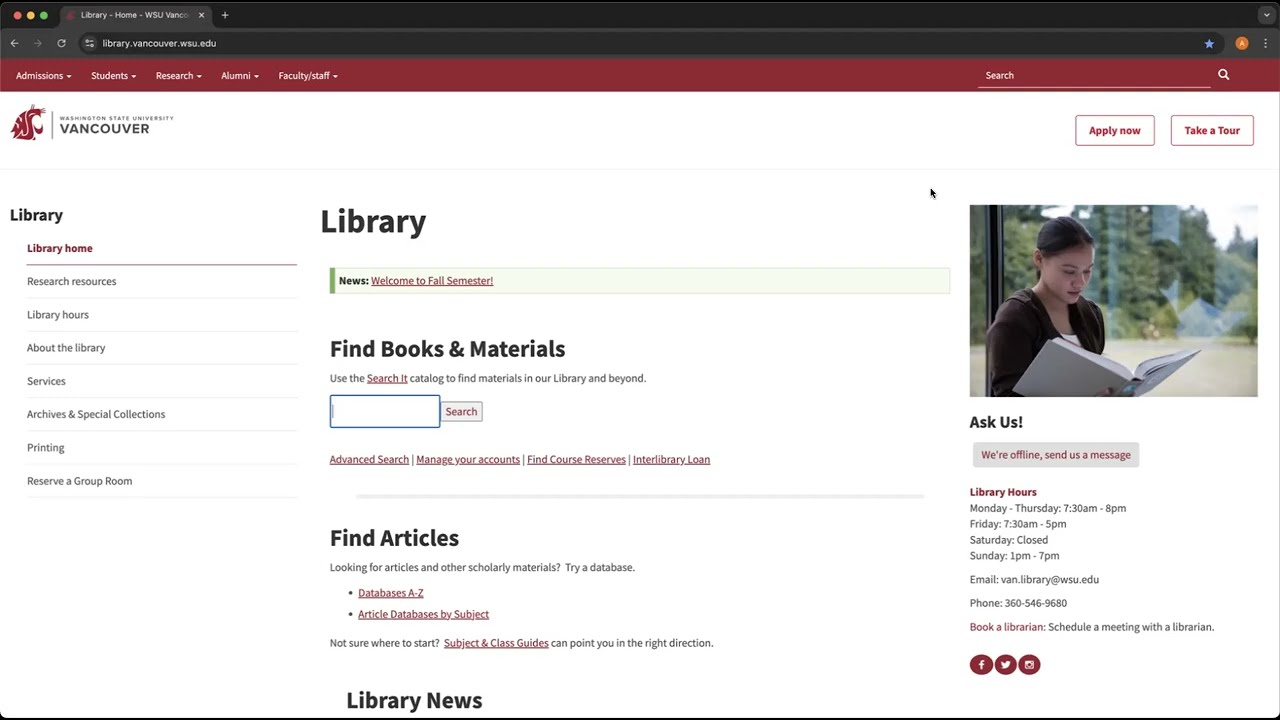Image resolution: width=1280 pixels, height=720 pixels.
Task: Open Library hours in sidebar
Action: pos(58,314)
